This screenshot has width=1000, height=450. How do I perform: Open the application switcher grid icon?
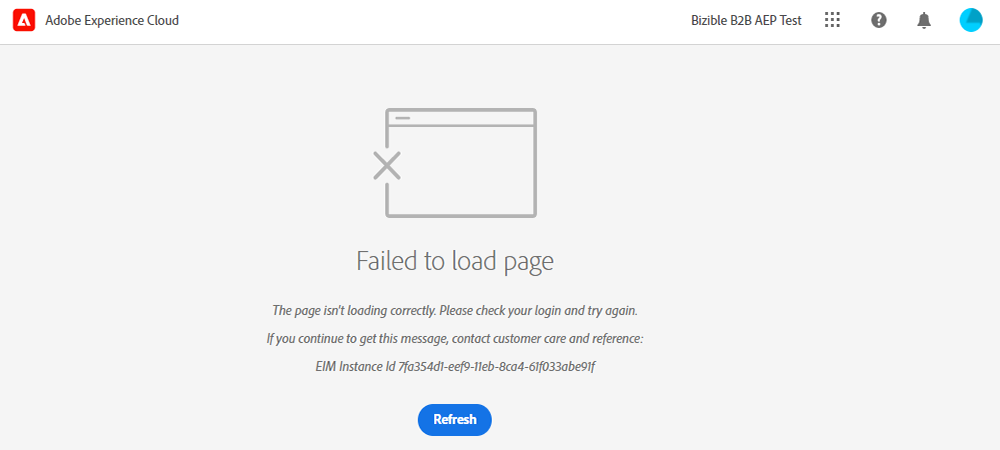coord(832,20)
